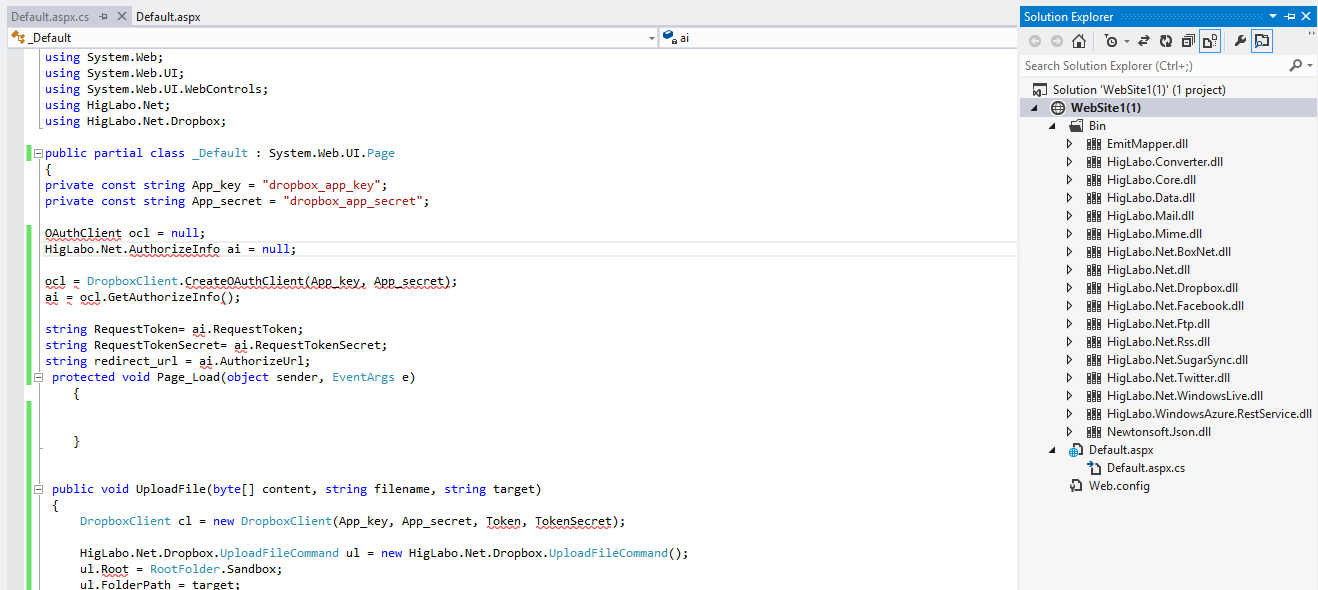Click the HigLabo.Core.dll reference icon
This screenshot has width=1318, height=590.
click(x=1093, y=180)
